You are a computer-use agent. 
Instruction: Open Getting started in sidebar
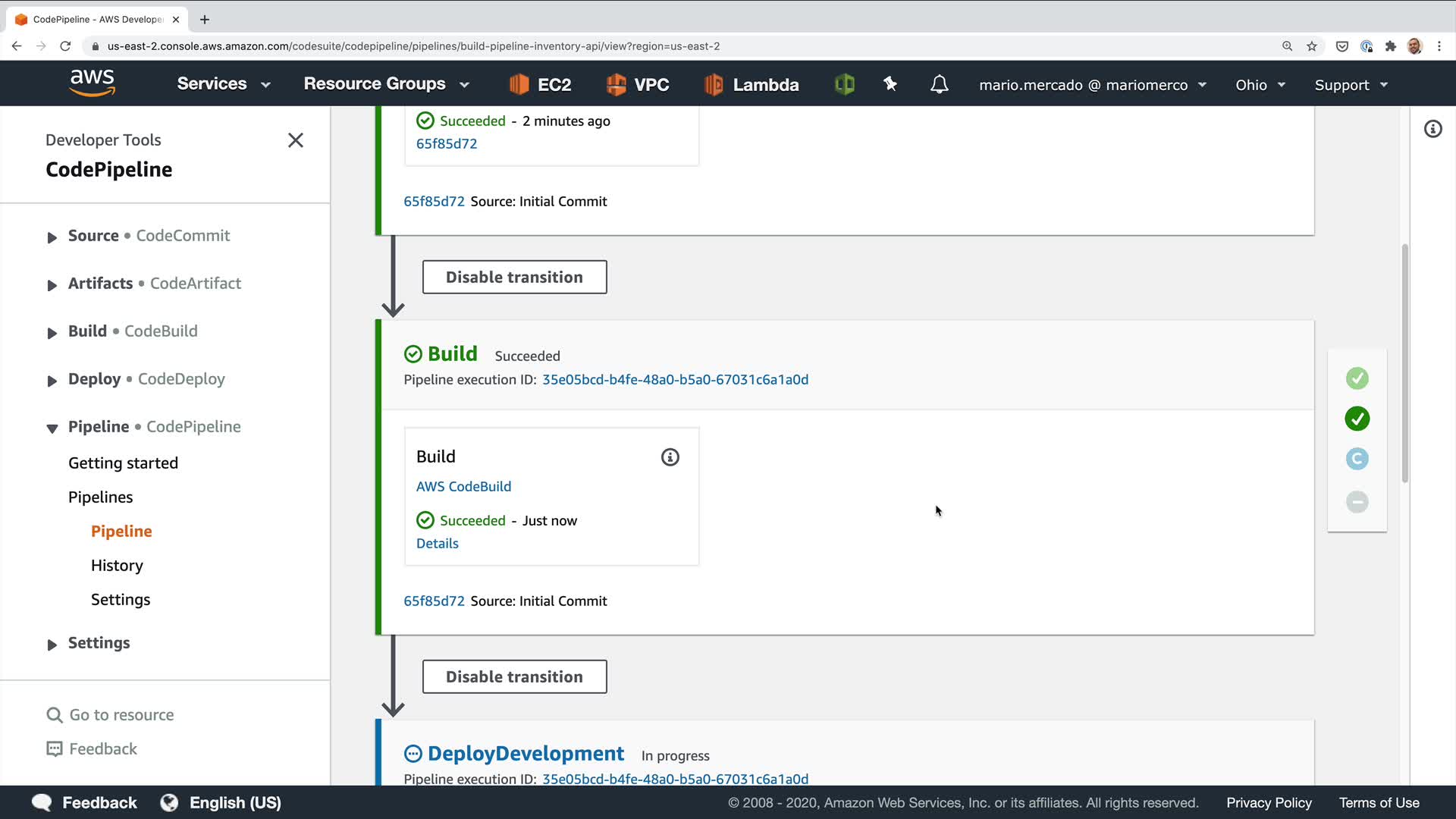click(x=123, y=463)
